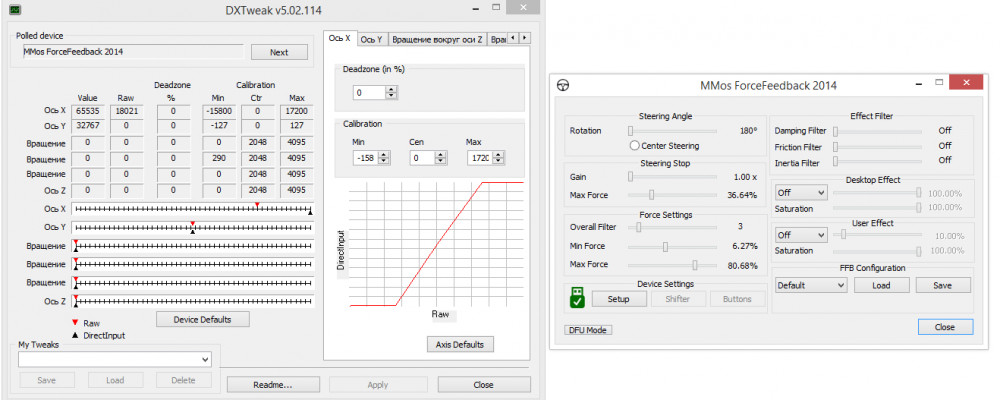Click the Load button in FFB Configuration
The height and width of the screenshot is (400, 1000).
(881, 286)
